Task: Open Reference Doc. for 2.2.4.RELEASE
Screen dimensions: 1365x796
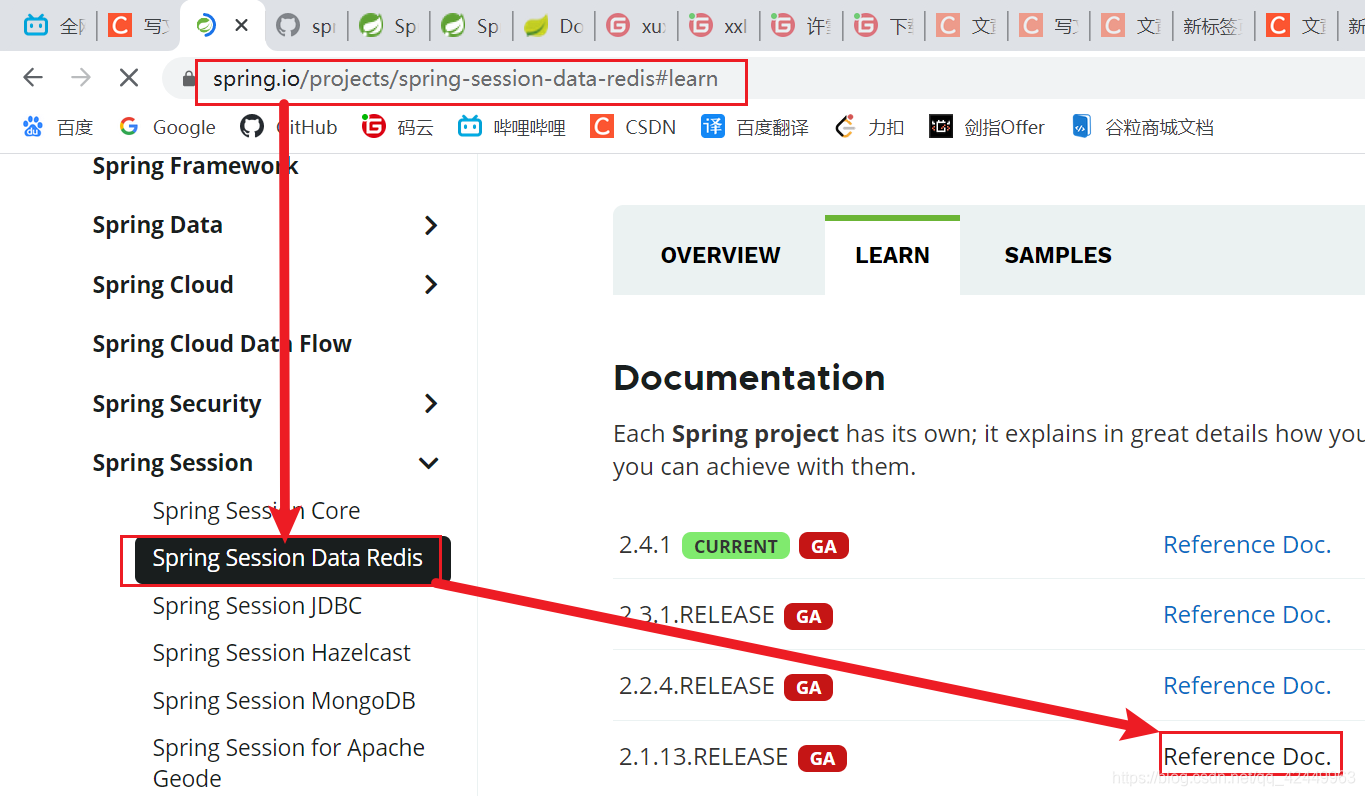Action: [1247, 686]
